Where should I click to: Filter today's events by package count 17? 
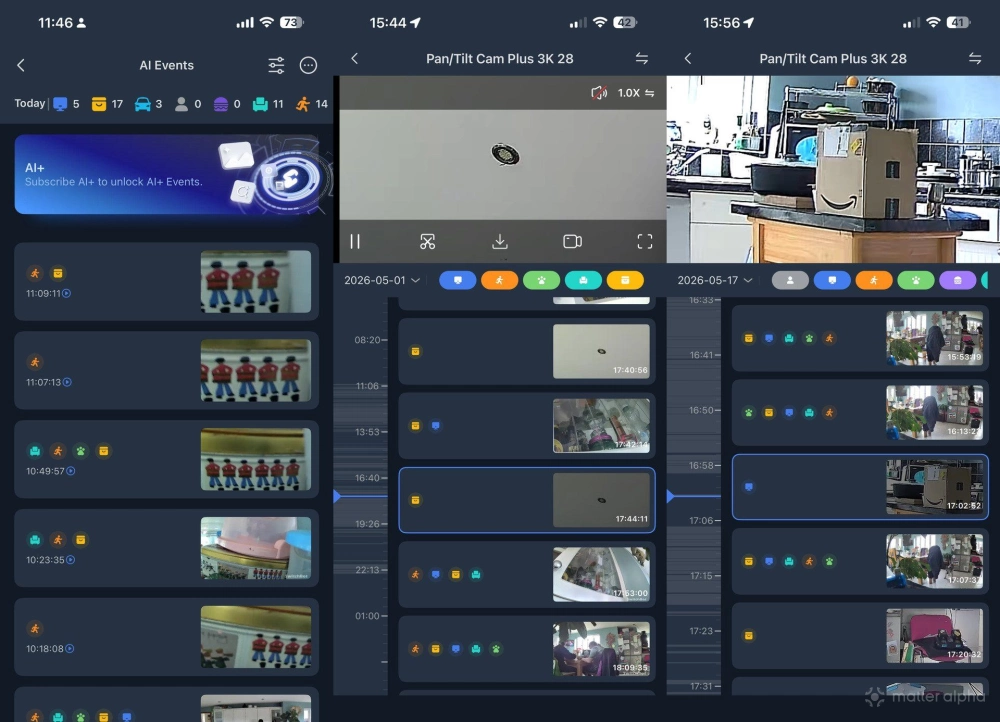tap(107, 104)
